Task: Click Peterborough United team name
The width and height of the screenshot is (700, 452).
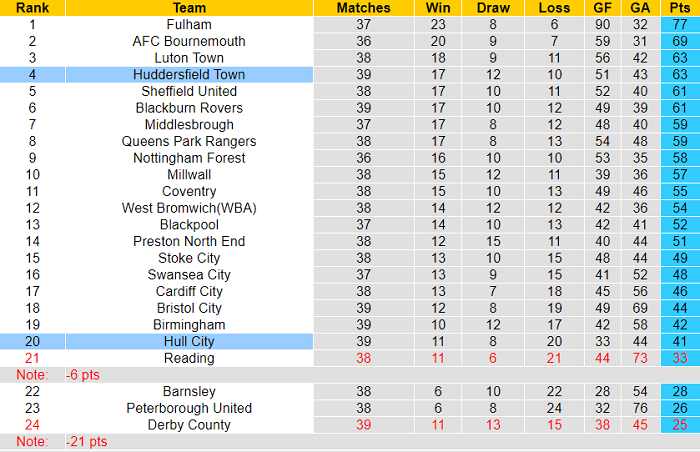Action: (x=189, y=408)
